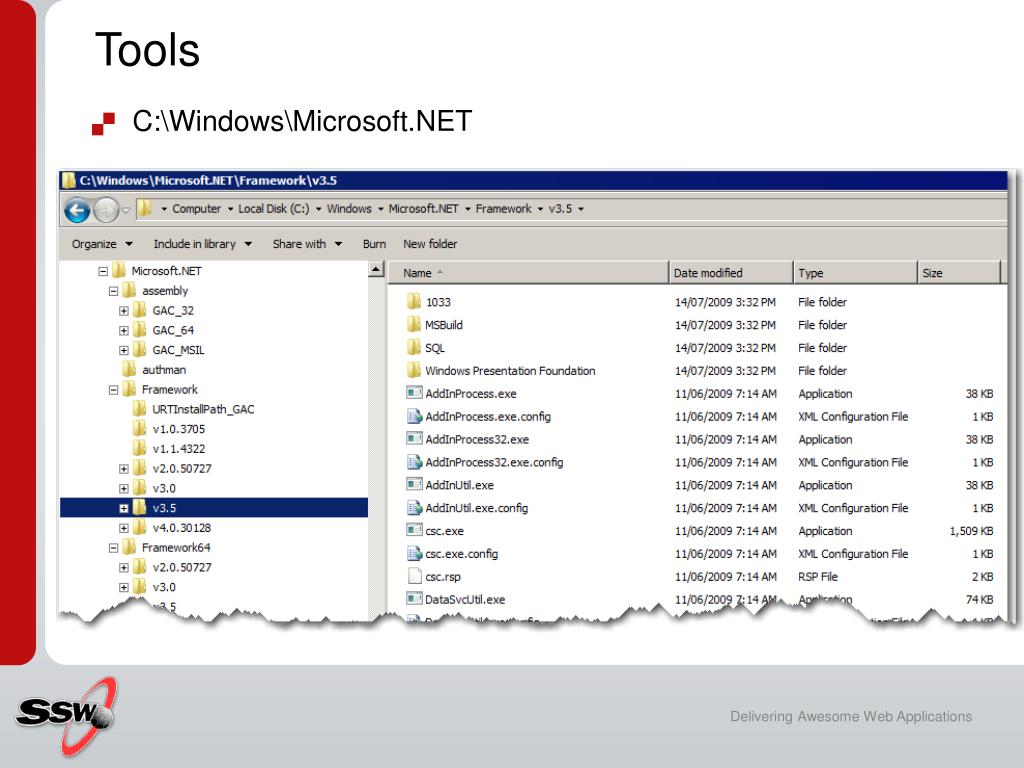
Task: Click the AddInProcess.exe application icon
Action: pos(414,393)
